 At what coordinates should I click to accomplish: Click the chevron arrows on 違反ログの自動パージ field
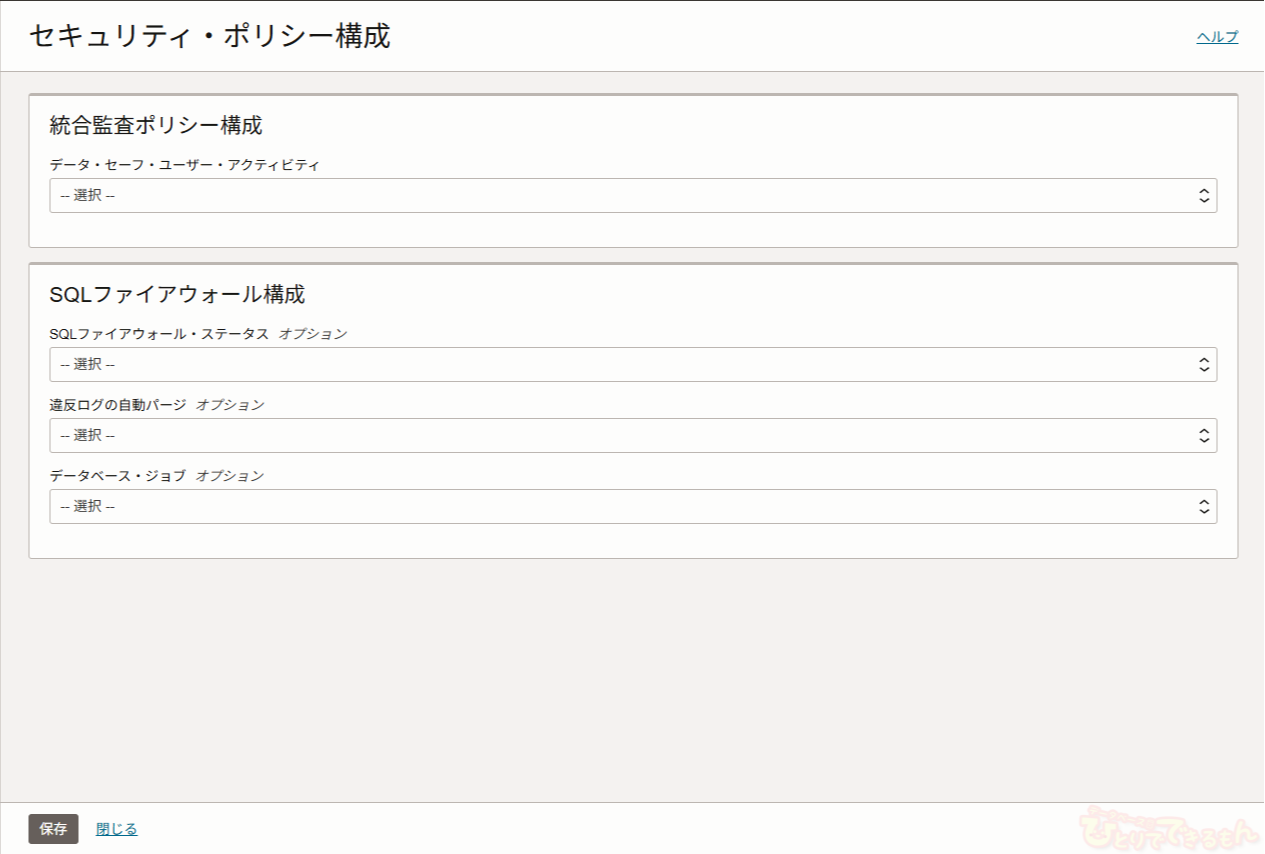1204,436
